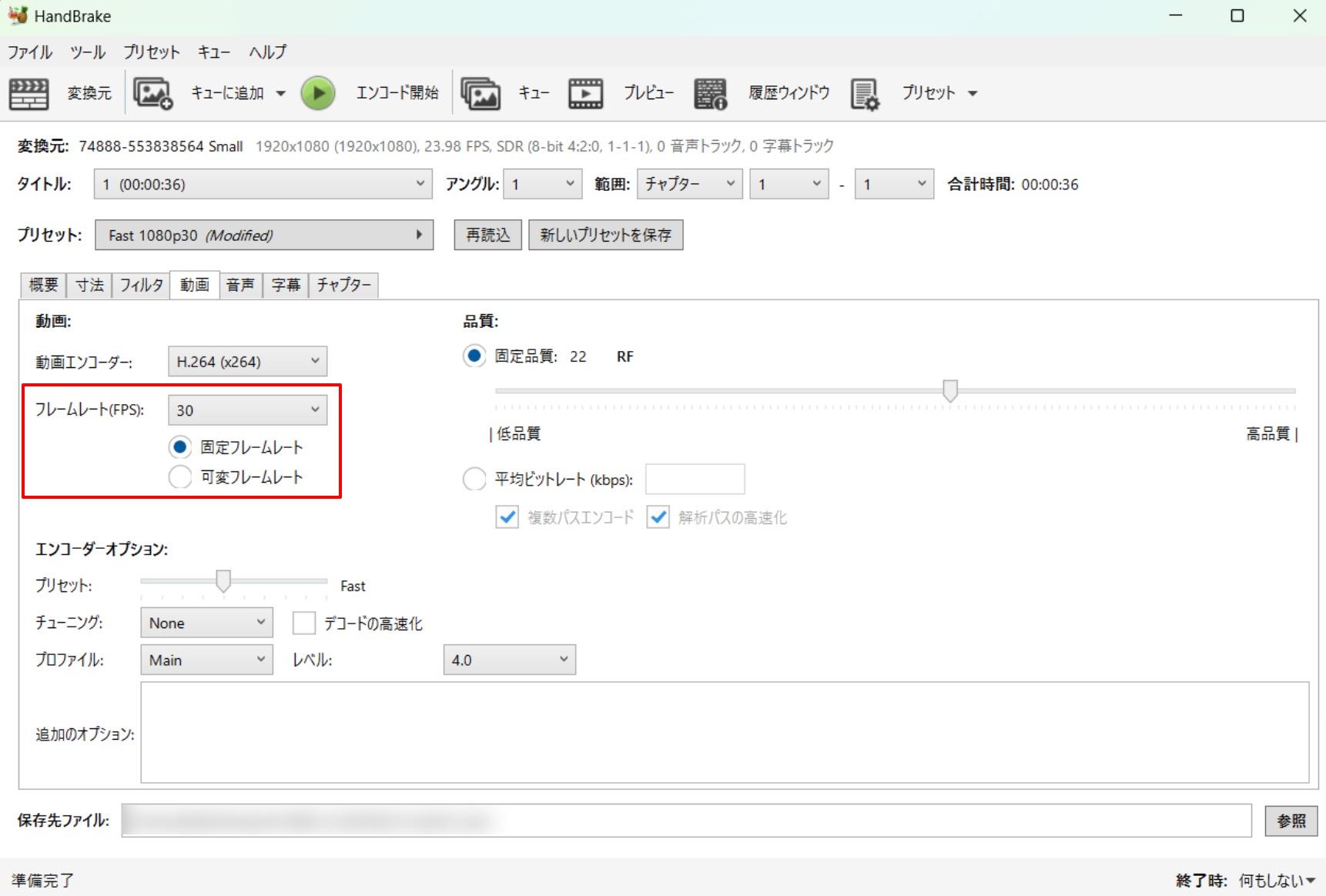Screen dimensions: 1326x896
Task: Open the タイトル dropdown showing 1 (00:00:36)
Action: tap(263, 184)
